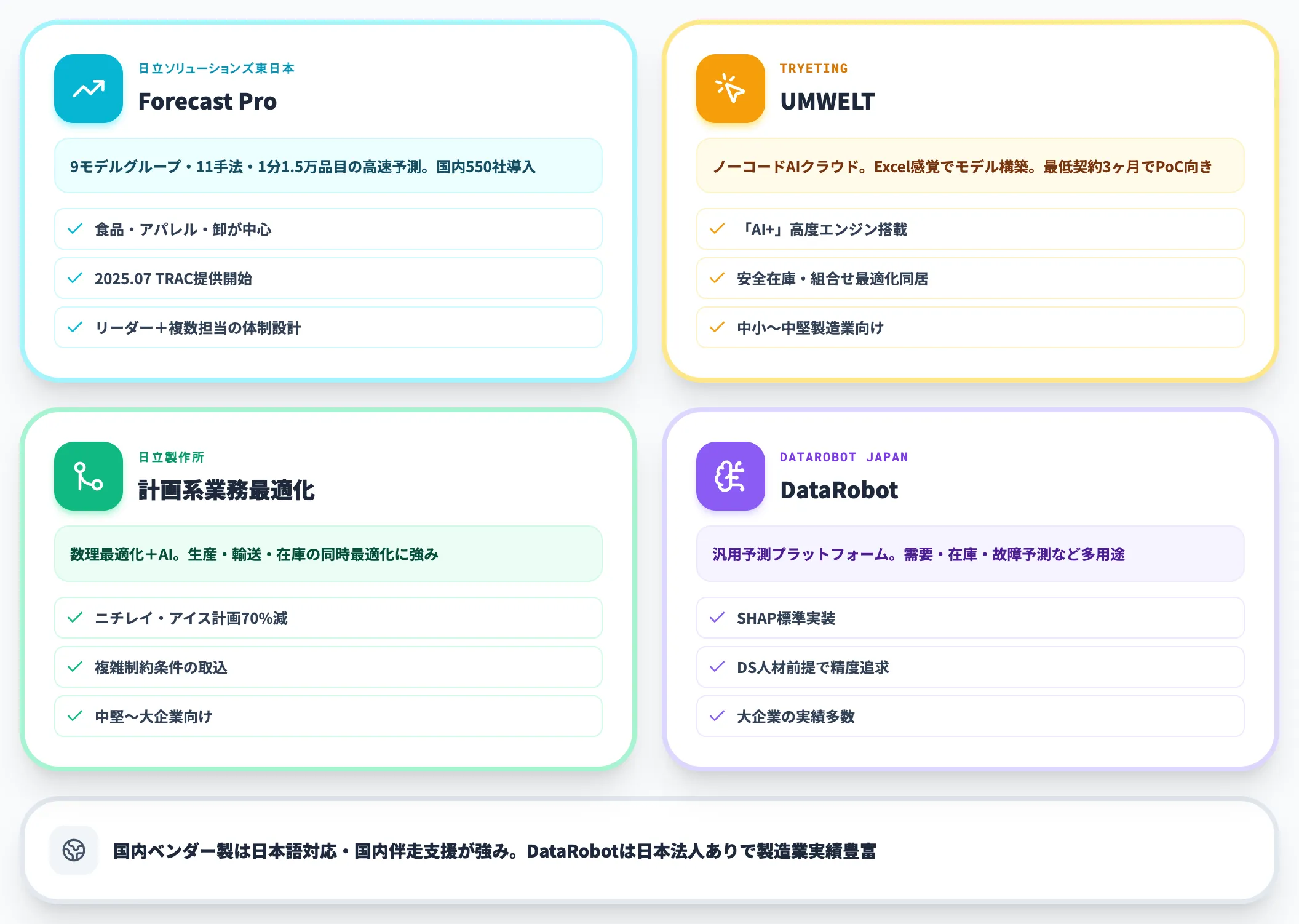Click the Forecast Pro trending-arrow icon

tap(89, 89)
